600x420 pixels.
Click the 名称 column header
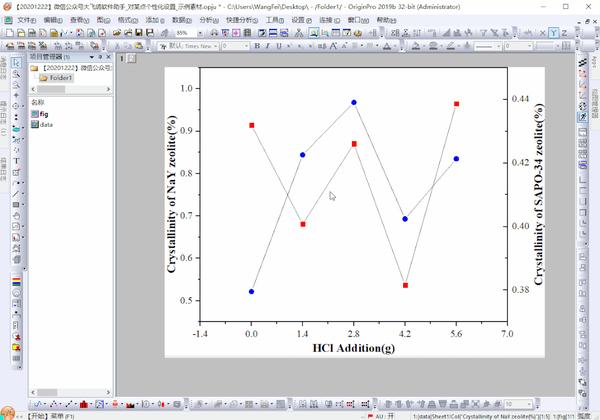coord(38,102)
